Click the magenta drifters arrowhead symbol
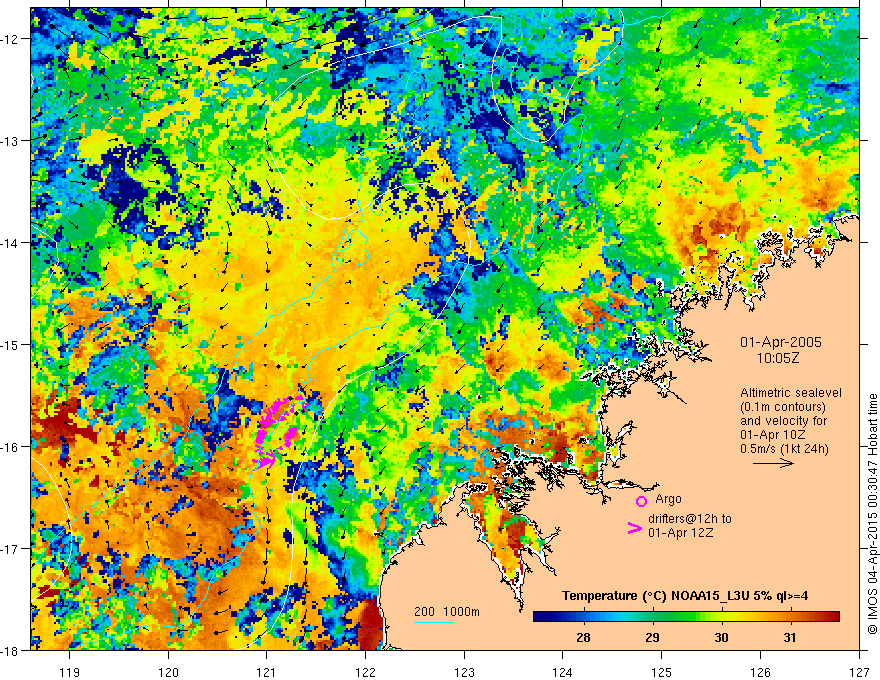Image resolution: width=880 pixels, height=680 pixels. click(x=634, y=528)
